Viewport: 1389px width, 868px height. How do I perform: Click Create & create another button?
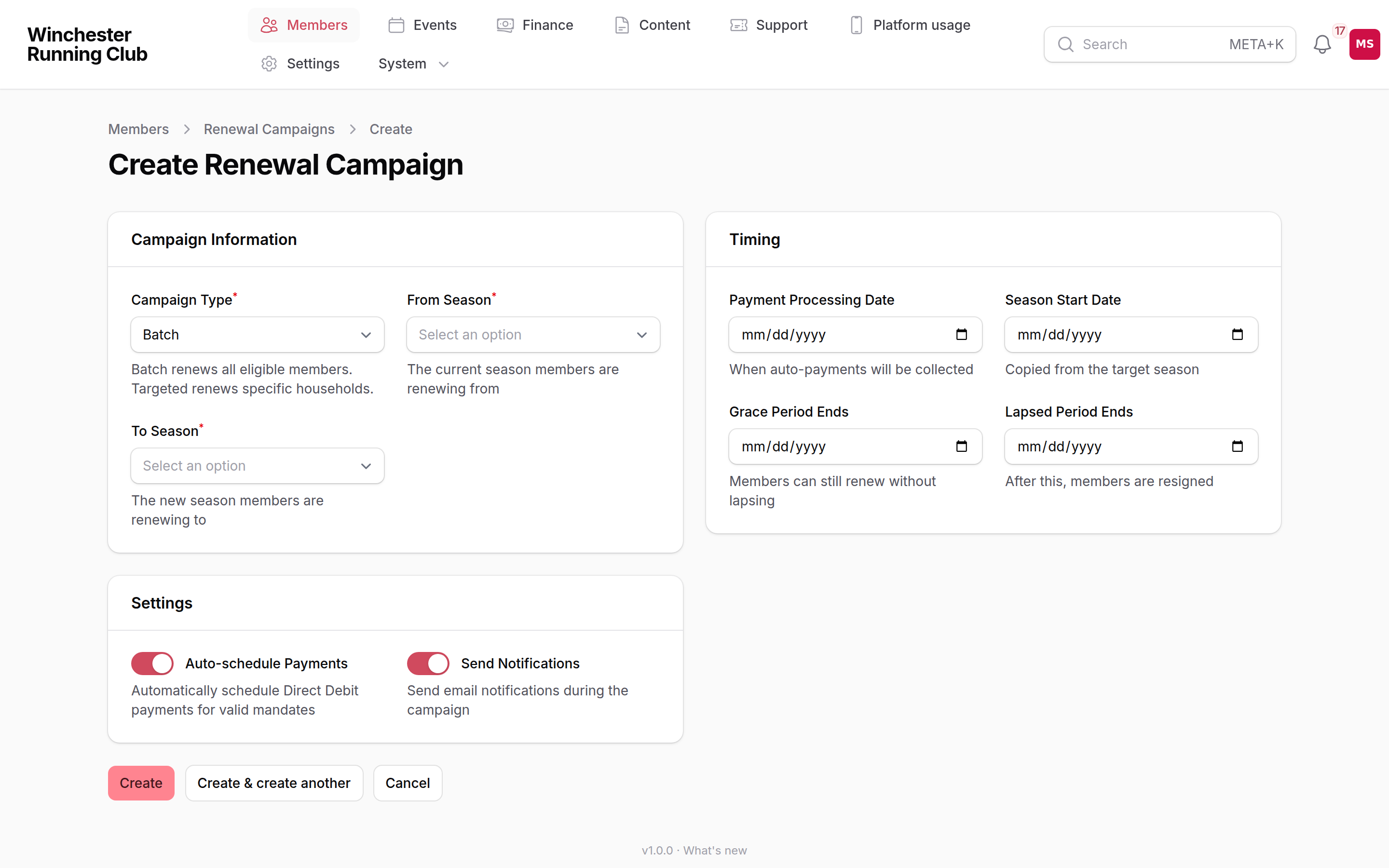[x=274, y=783]
